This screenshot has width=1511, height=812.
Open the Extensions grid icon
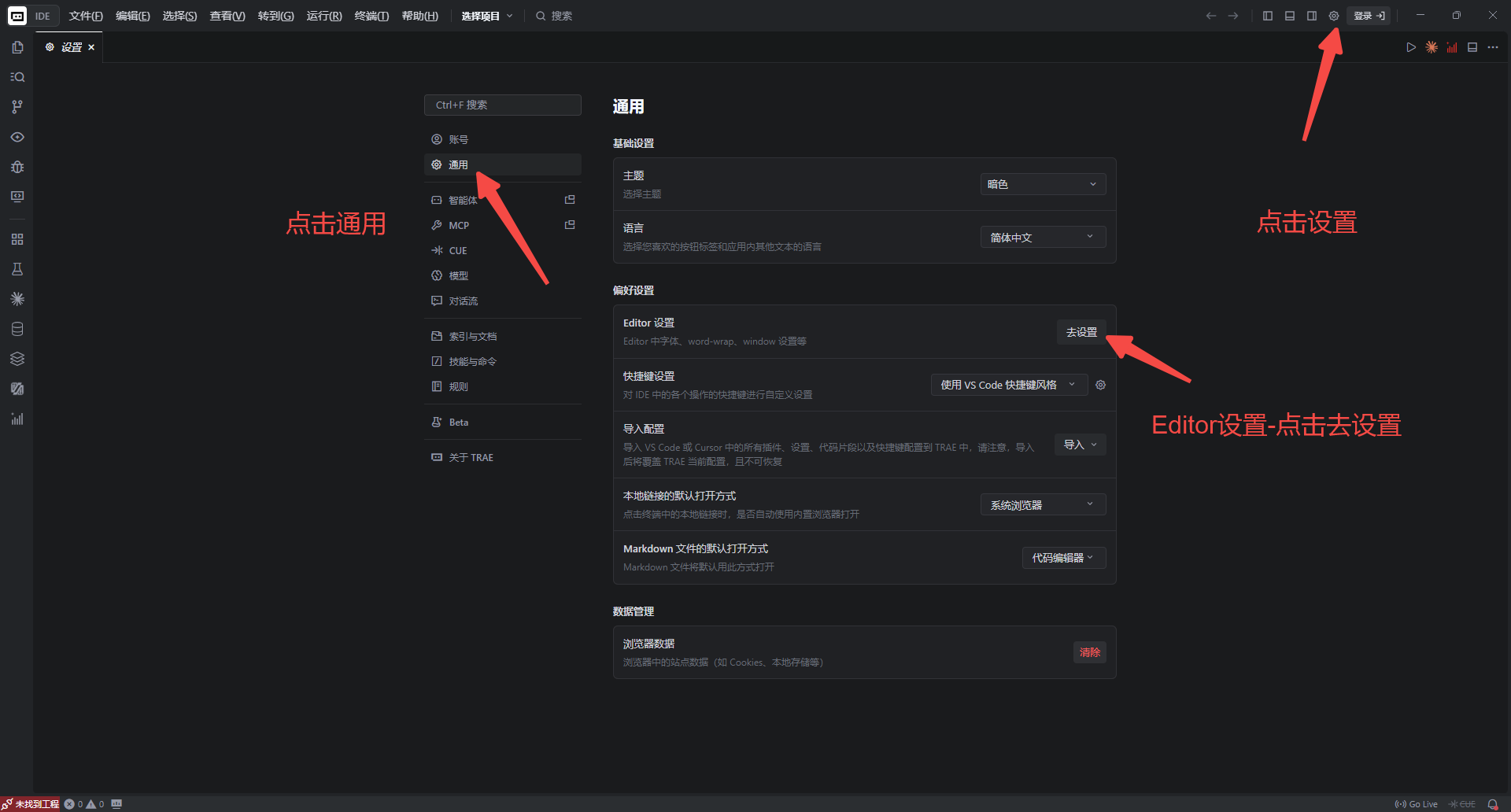click(x=17, y=239)
